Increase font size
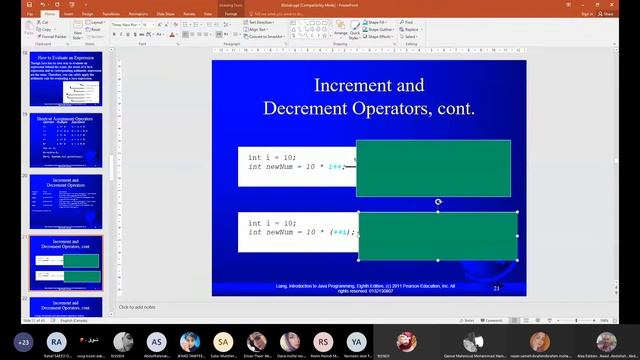The image size is (640, 360). click(160, 25)
